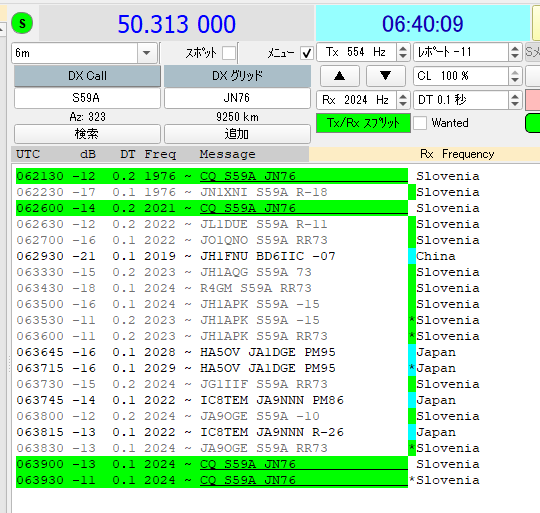The width and height of the screenshot is (540, 513).
Task: Click the UTC column header
Action: (x=28, y=154)
